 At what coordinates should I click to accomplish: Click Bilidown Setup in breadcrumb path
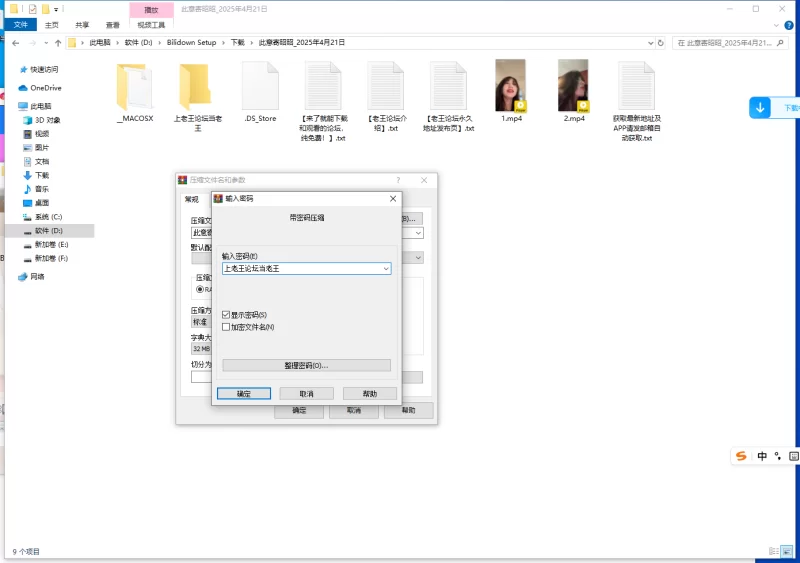point(192,43)
